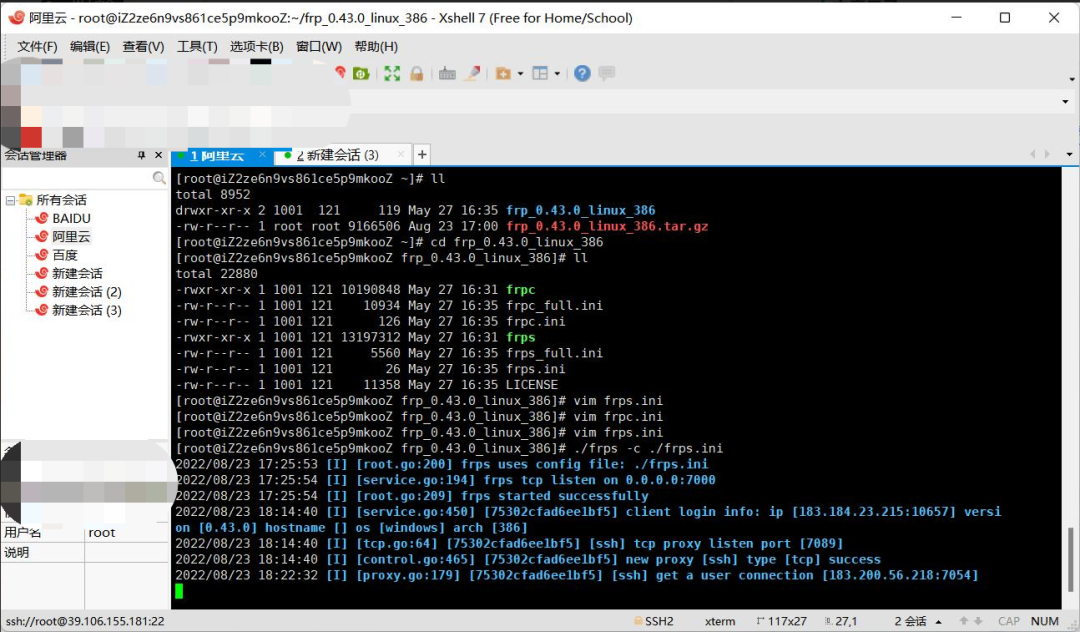Image resolution: width=1080 pixels, height=632 pixels.
Task: Open the 查看(V) menu
Action: pyautogui.click(x=143, y=46)
